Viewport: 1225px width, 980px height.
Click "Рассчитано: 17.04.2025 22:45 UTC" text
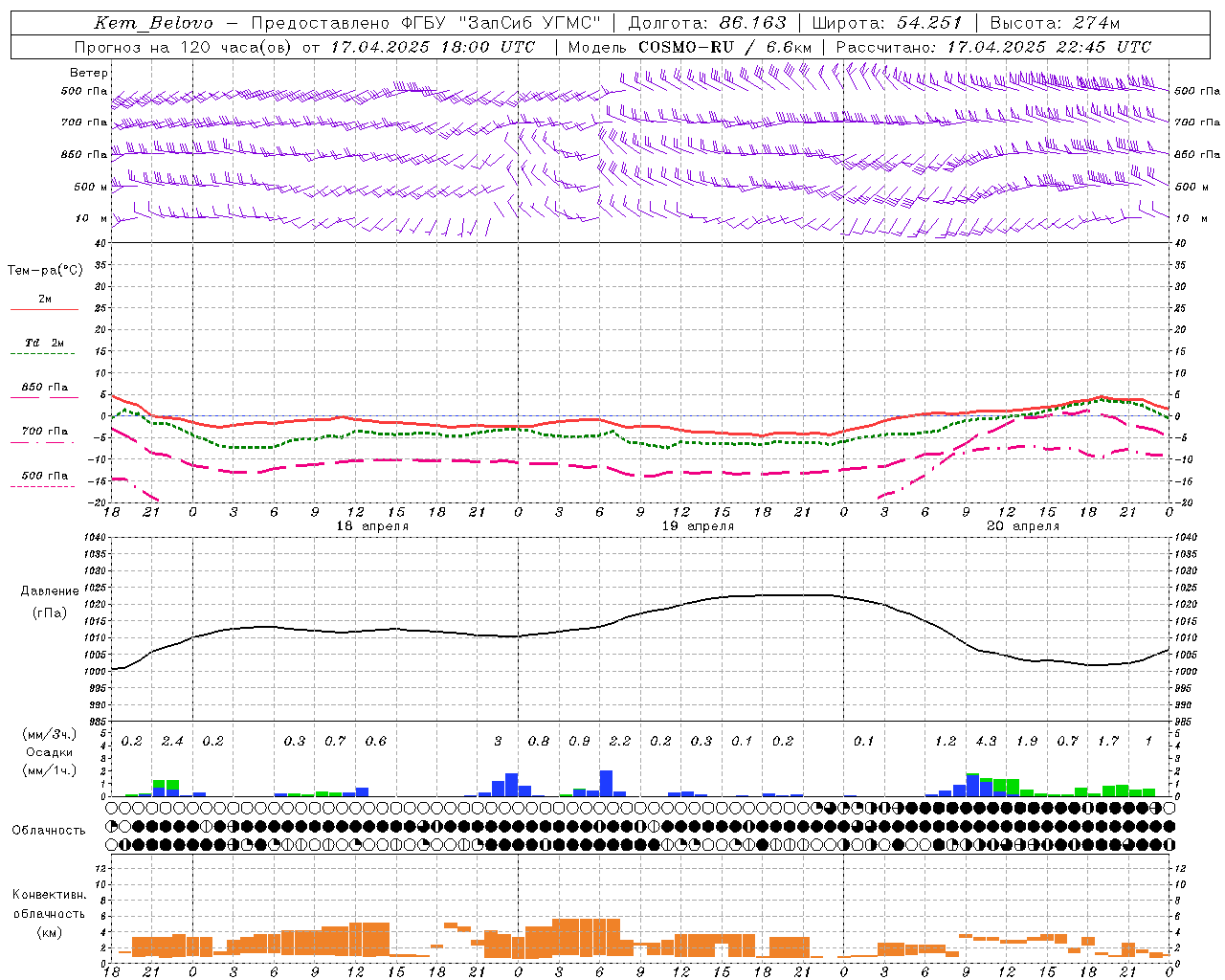click(993, 47)
